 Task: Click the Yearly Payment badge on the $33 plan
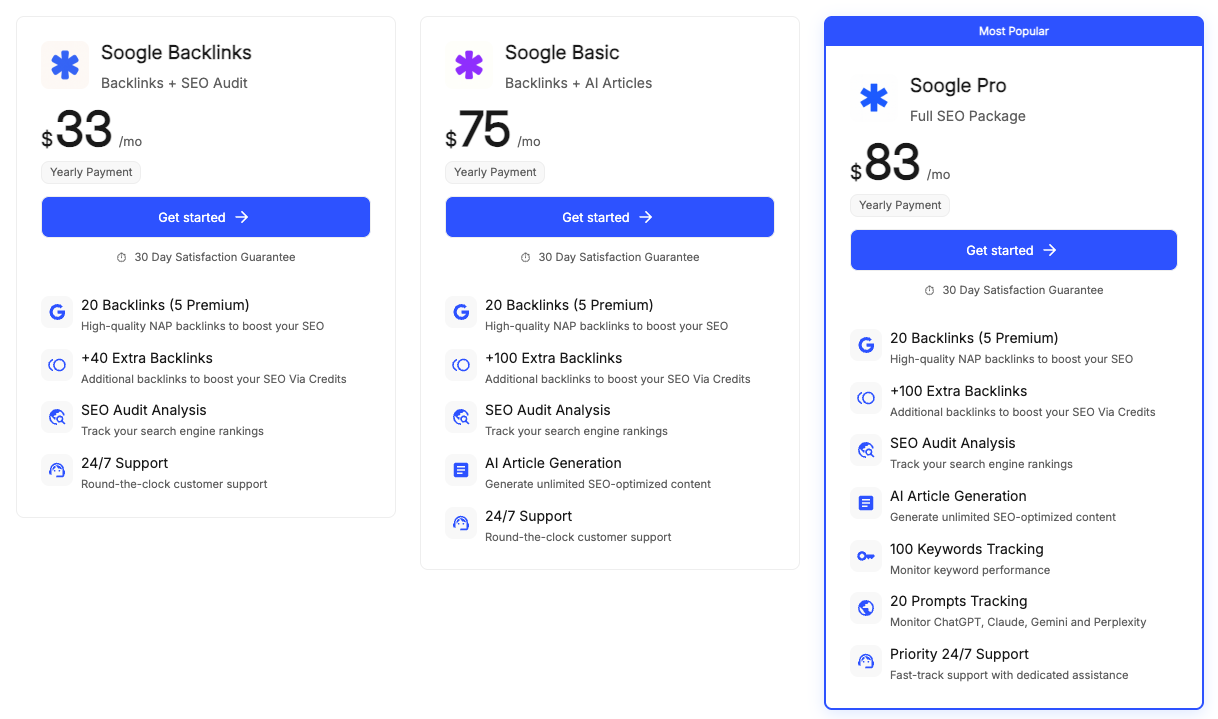[91, 172]
